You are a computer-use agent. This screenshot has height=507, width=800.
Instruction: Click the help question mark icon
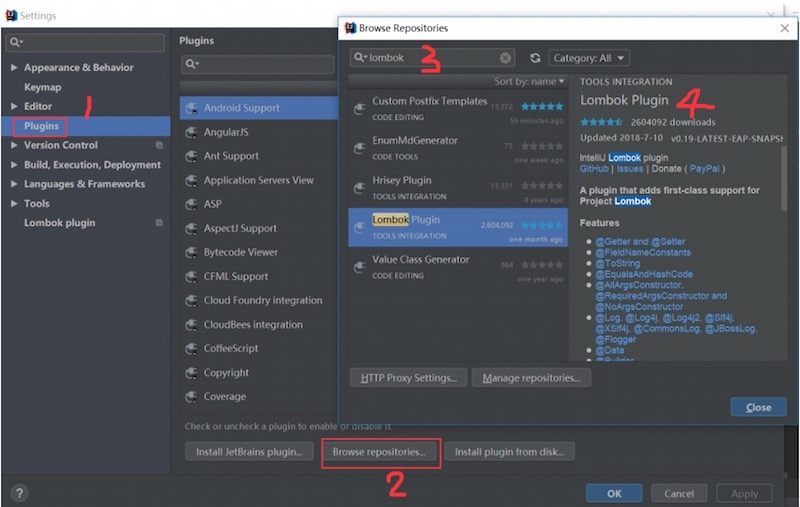pyautogui.click(x=19, y=493)
